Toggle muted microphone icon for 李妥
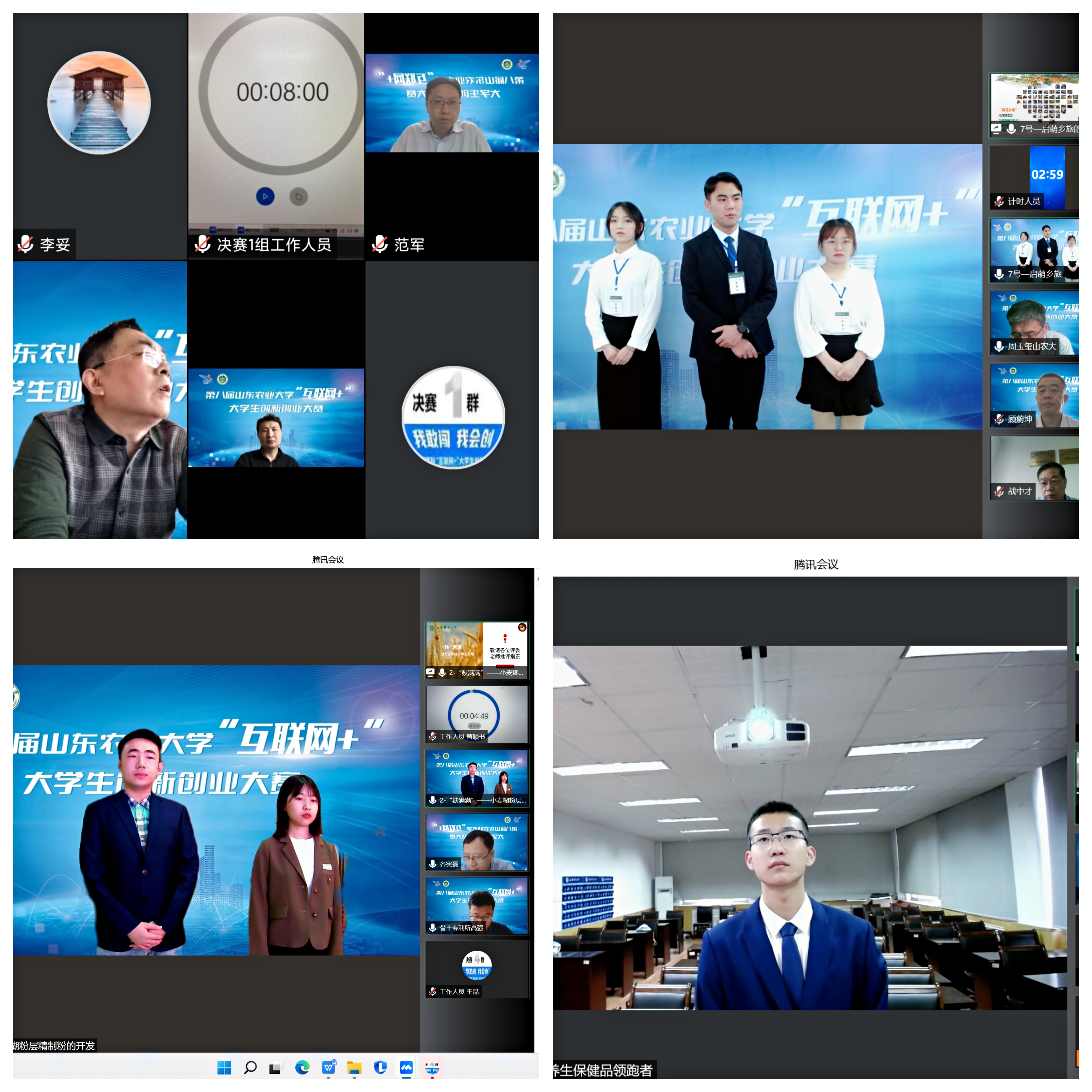 tap(25, 244)
